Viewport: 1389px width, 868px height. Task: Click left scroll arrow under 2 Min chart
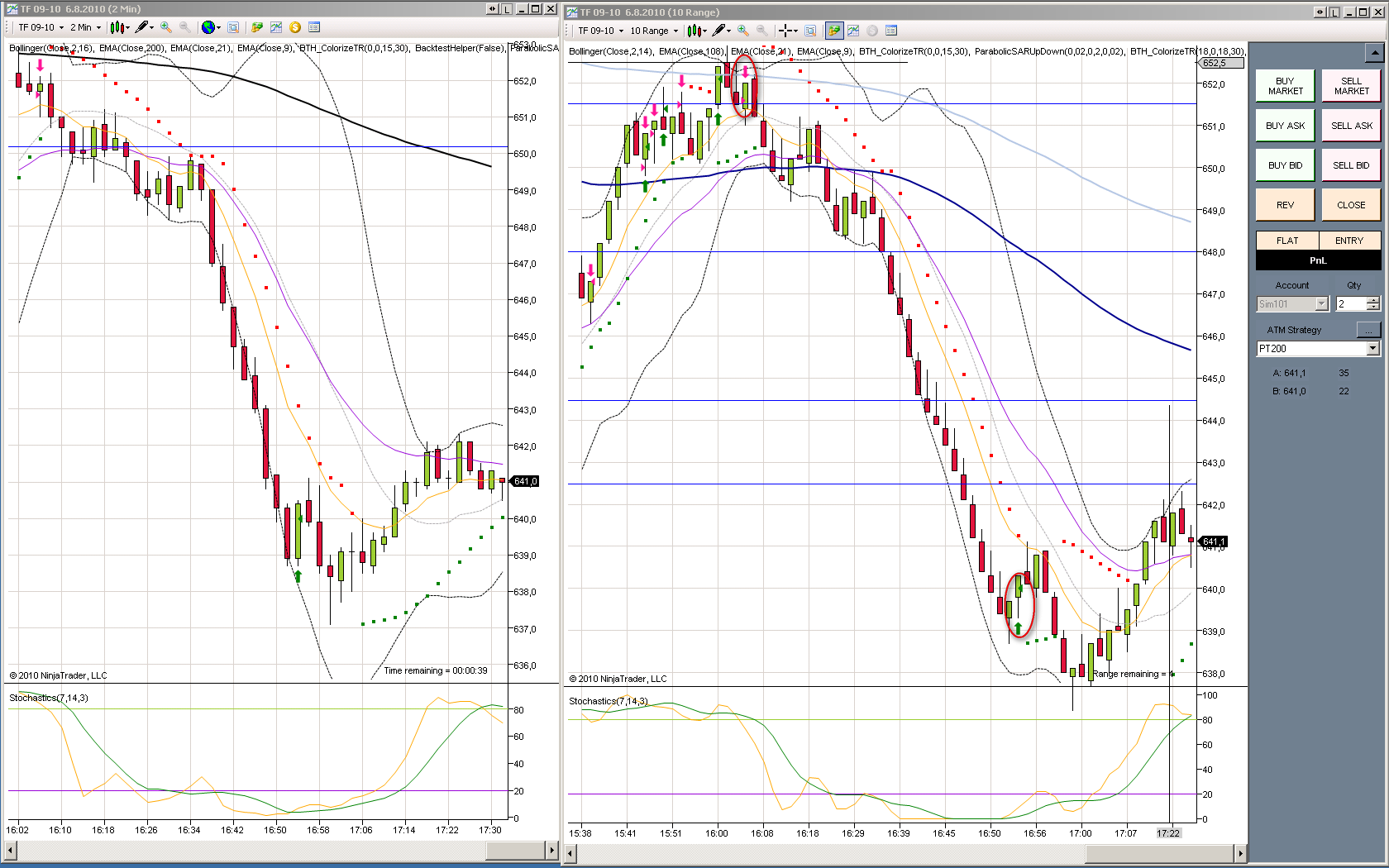(11, 850)
